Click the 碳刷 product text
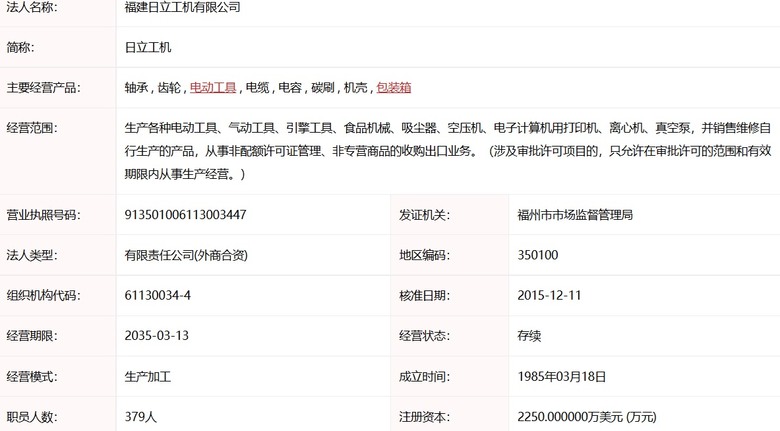Image resolution: width=780 pixels, height=431 pixels. point(323,88)
